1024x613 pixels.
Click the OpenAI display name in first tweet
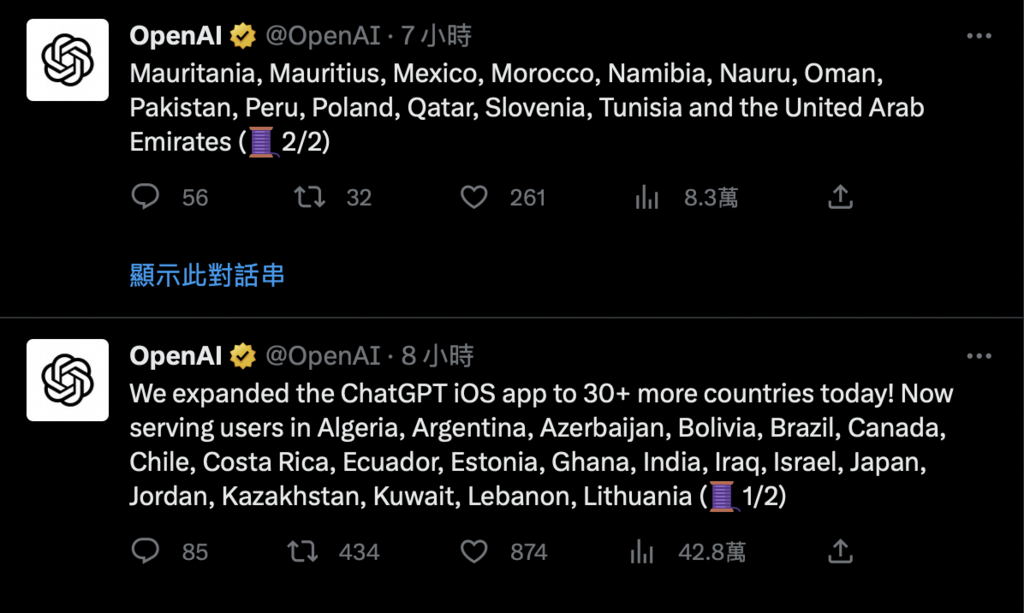coord(176,36)
